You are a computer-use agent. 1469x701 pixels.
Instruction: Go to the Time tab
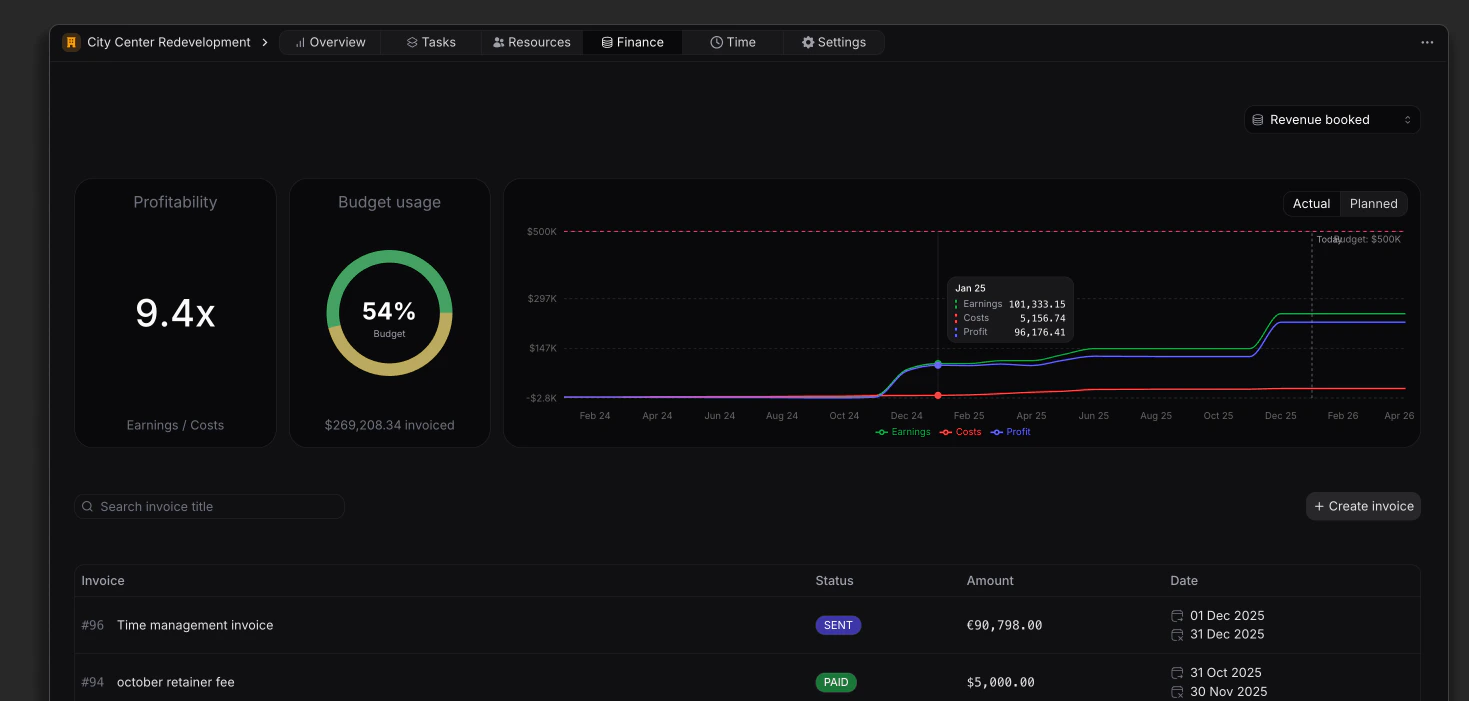pos(733,42)
